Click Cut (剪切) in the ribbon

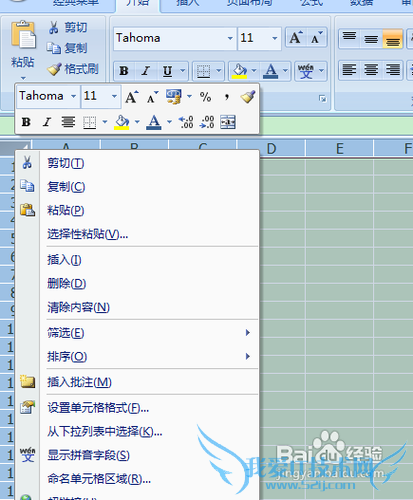point(68,27)
